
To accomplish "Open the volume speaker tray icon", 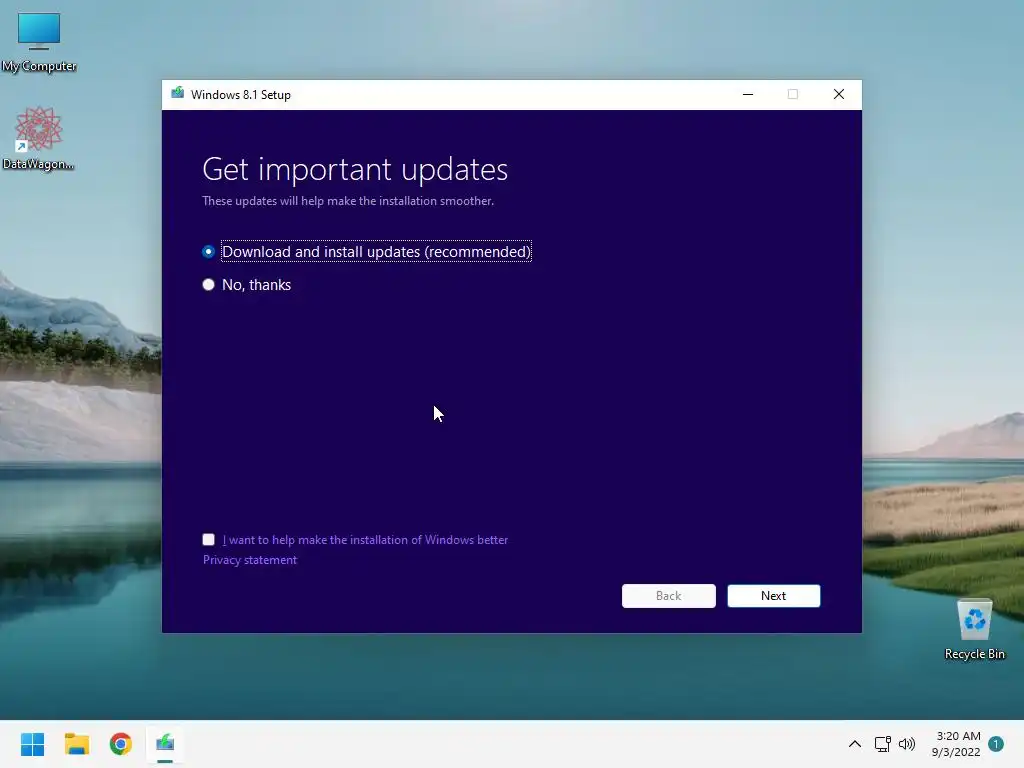I will pyautogui.click(x=906, y=744).
